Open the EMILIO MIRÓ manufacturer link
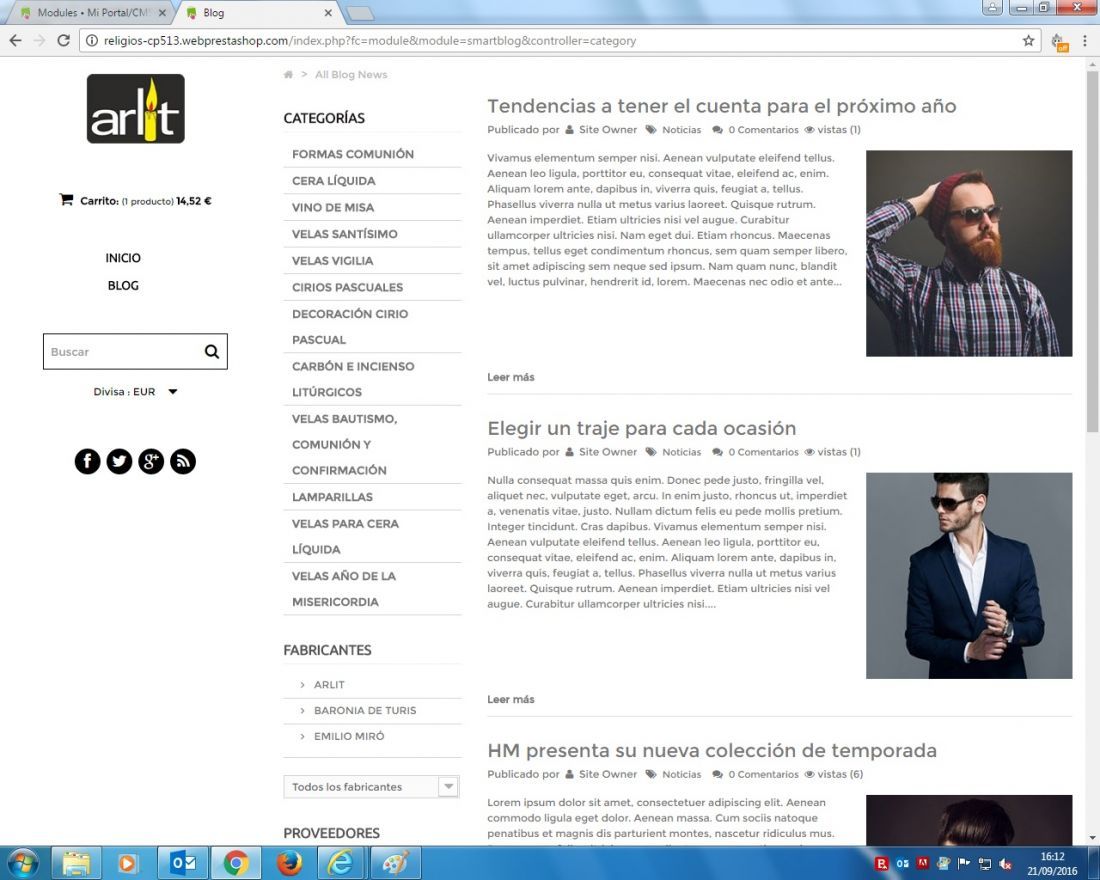The width and height of the screenshot is (1100, 880). tap(349, 736)
